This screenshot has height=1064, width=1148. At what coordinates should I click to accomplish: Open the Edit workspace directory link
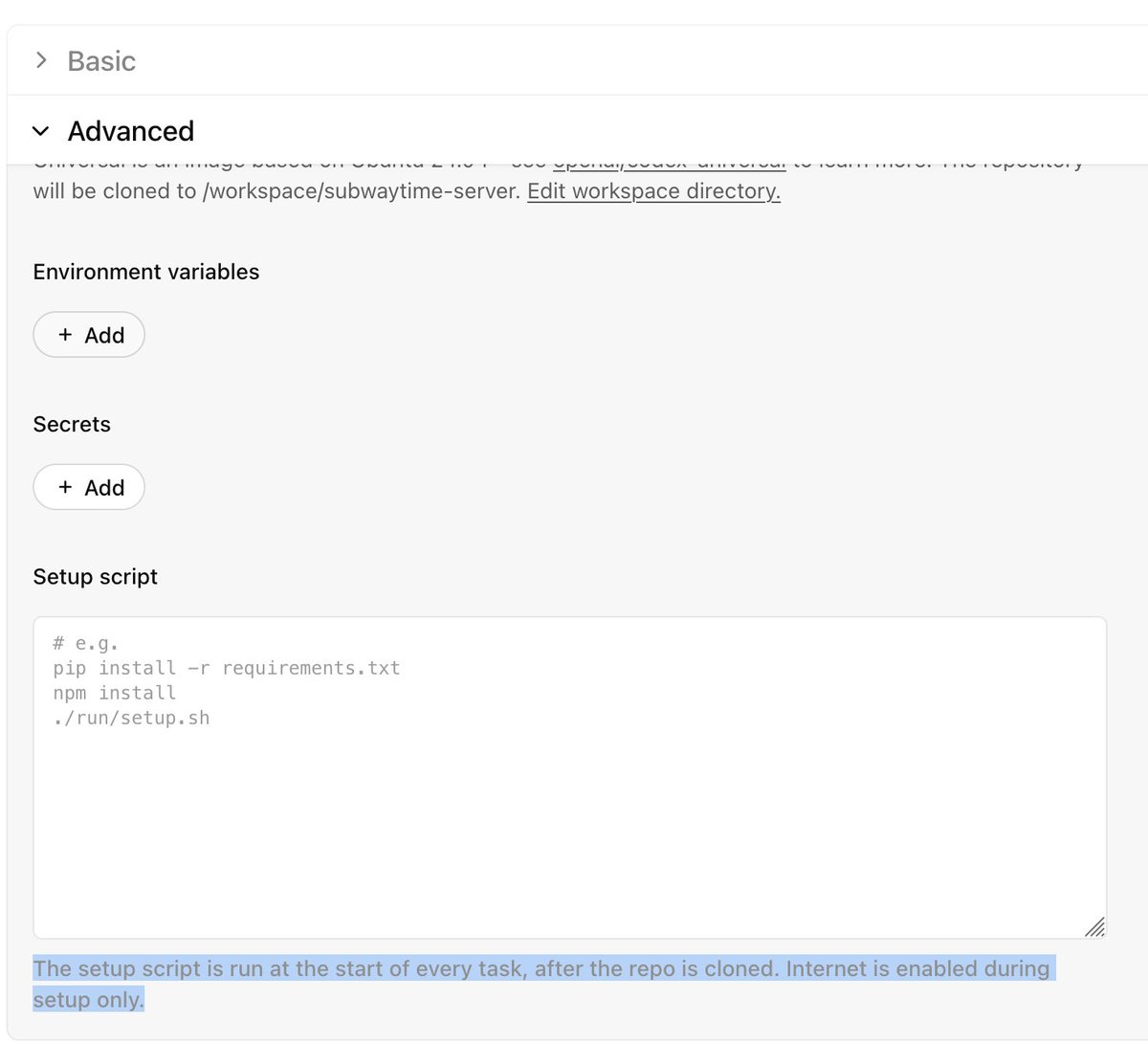tap(653, 191)
